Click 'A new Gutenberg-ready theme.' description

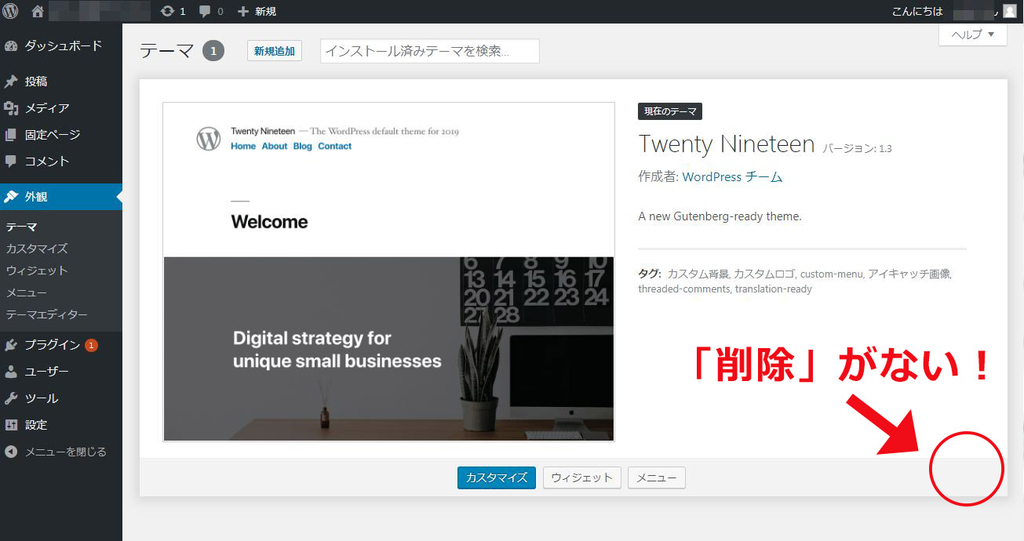(x=720, y=216)
